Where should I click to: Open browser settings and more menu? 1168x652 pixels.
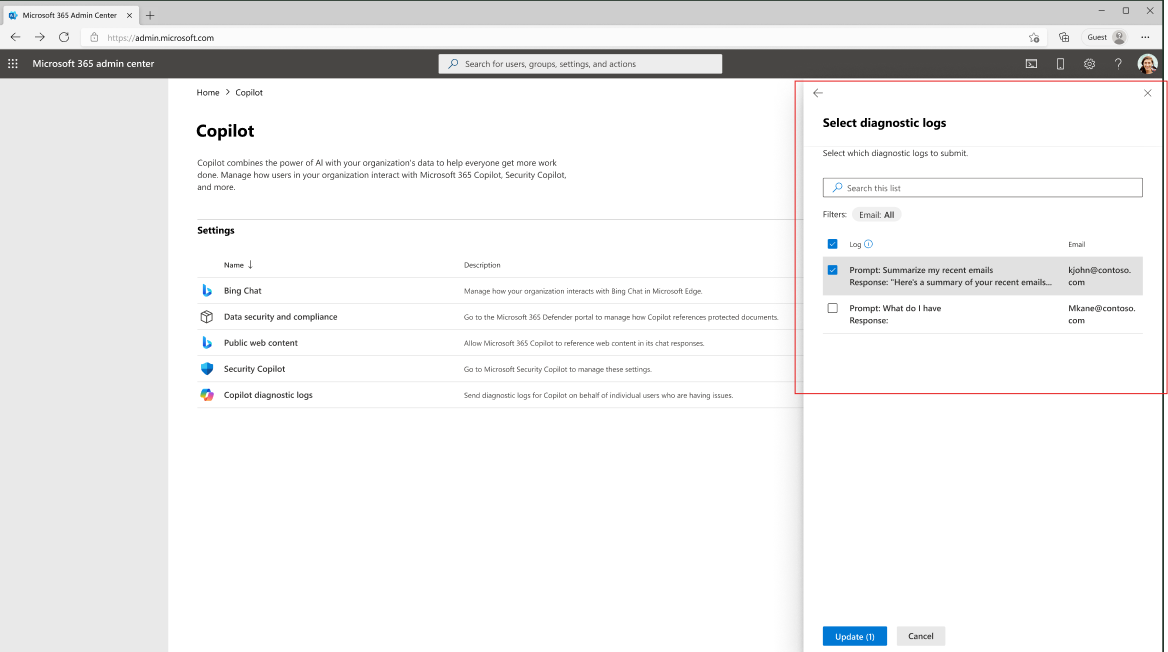1145,37
